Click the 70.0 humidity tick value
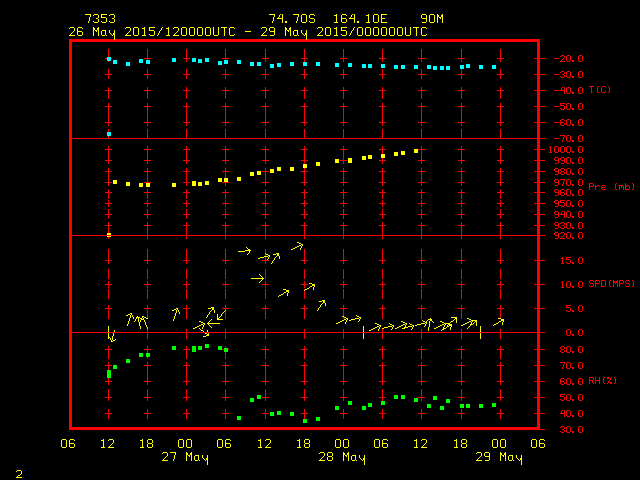Image resolution: width=640 pixels, height=480 pixels. pyautogui.click(x=571, y=366)
